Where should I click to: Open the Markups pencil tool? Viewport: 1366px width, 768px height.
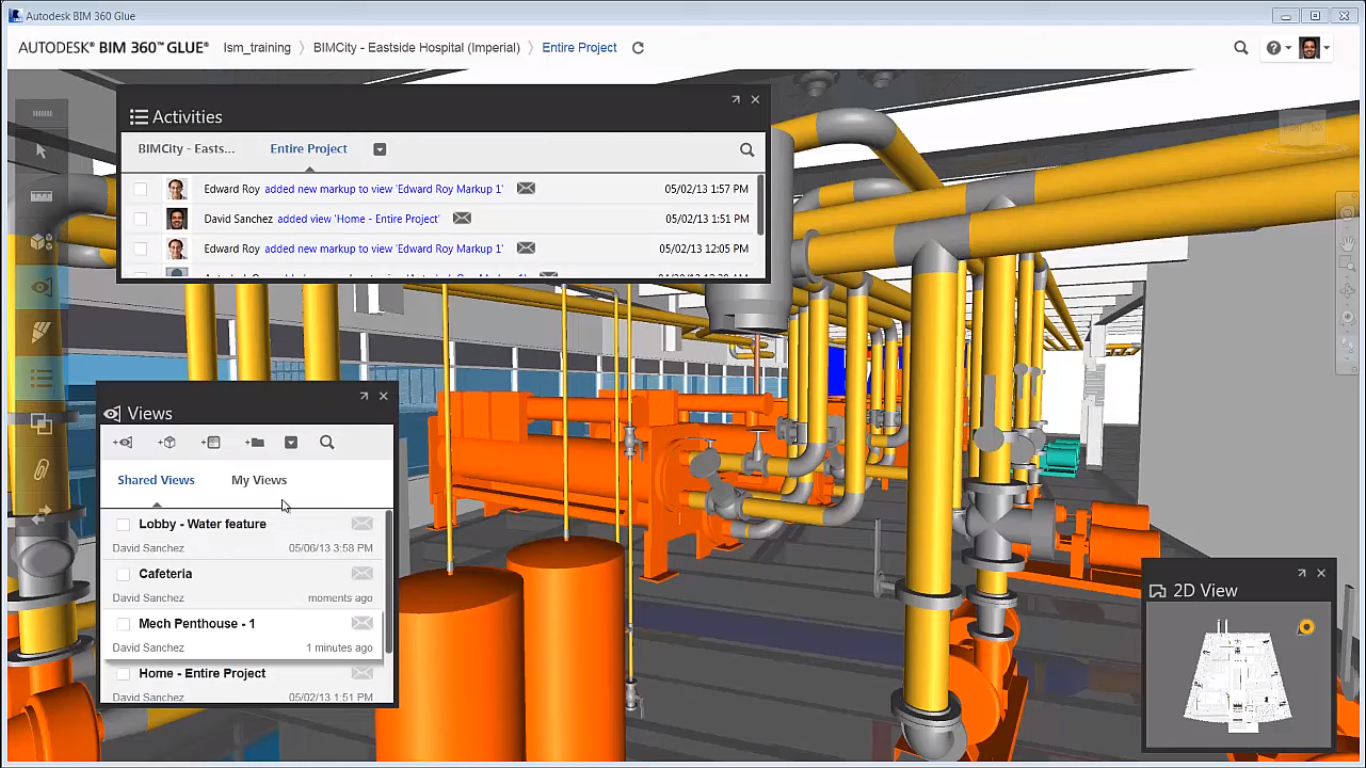click(41, 332)
